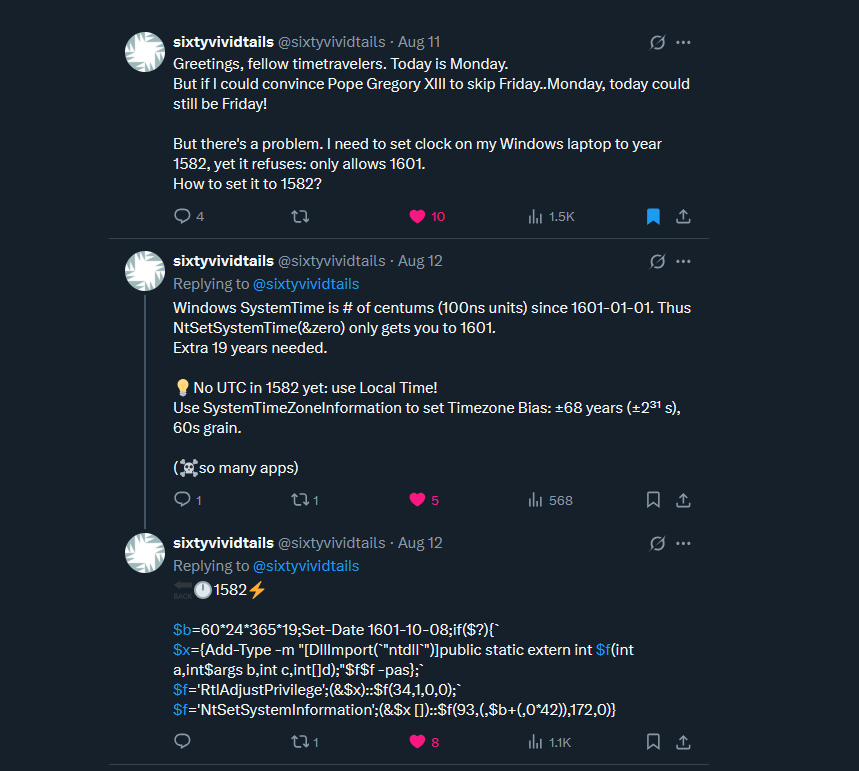
Task: Open more options on the second tweet
Action: pos(684,261)
